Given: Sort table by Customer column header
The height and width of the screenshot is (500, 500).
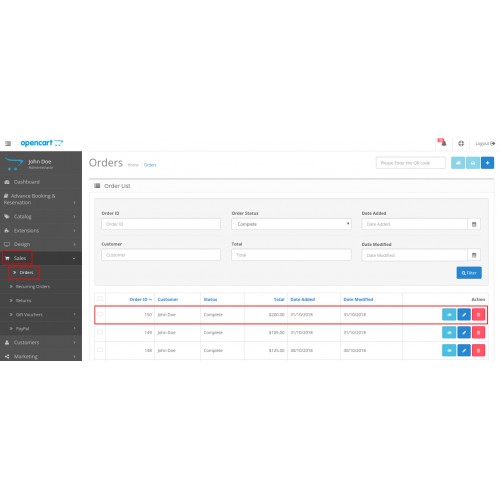Looking at the screenshot, I should (168, 299).
